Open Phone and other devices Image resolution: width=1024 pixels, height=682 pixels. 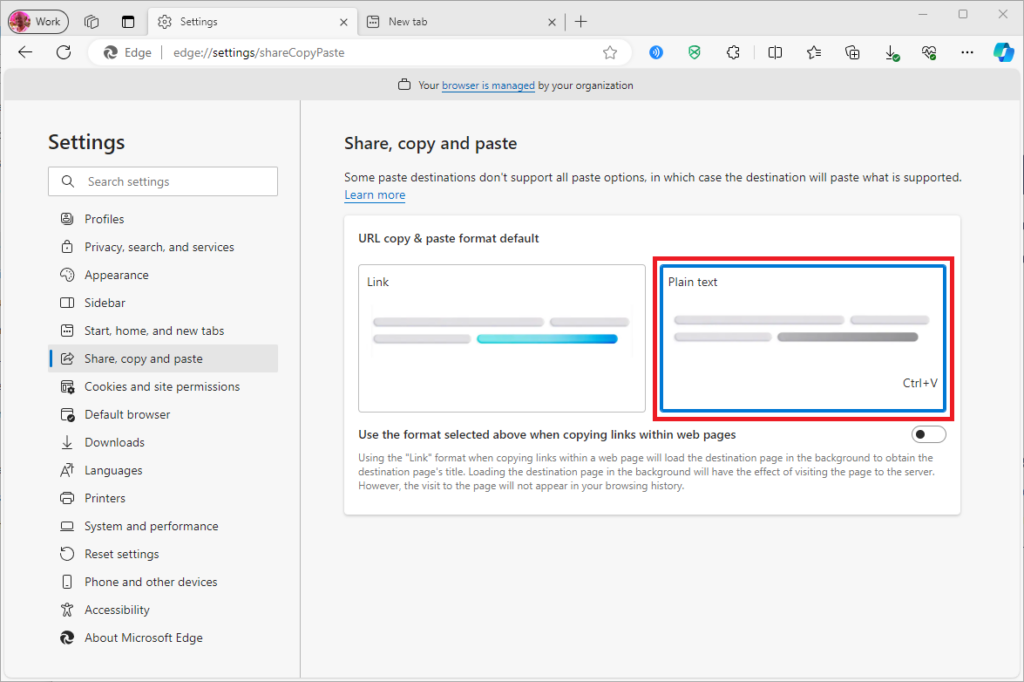163,582
